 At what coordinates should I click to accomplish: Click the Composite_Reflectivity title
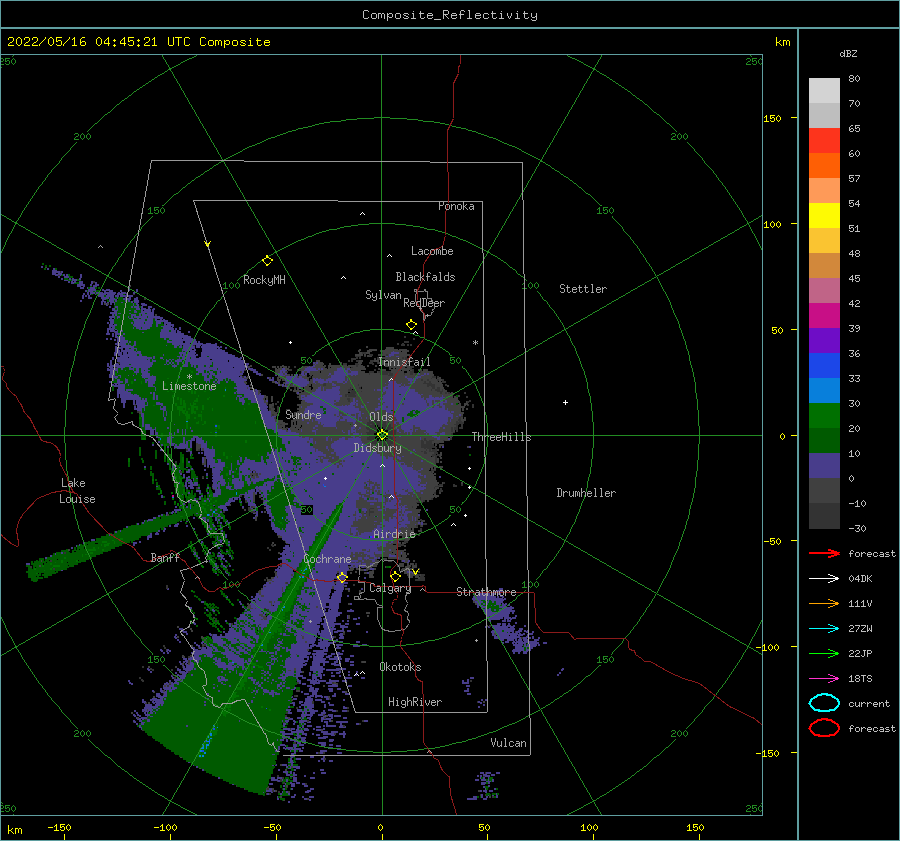[x=450, y=15]
